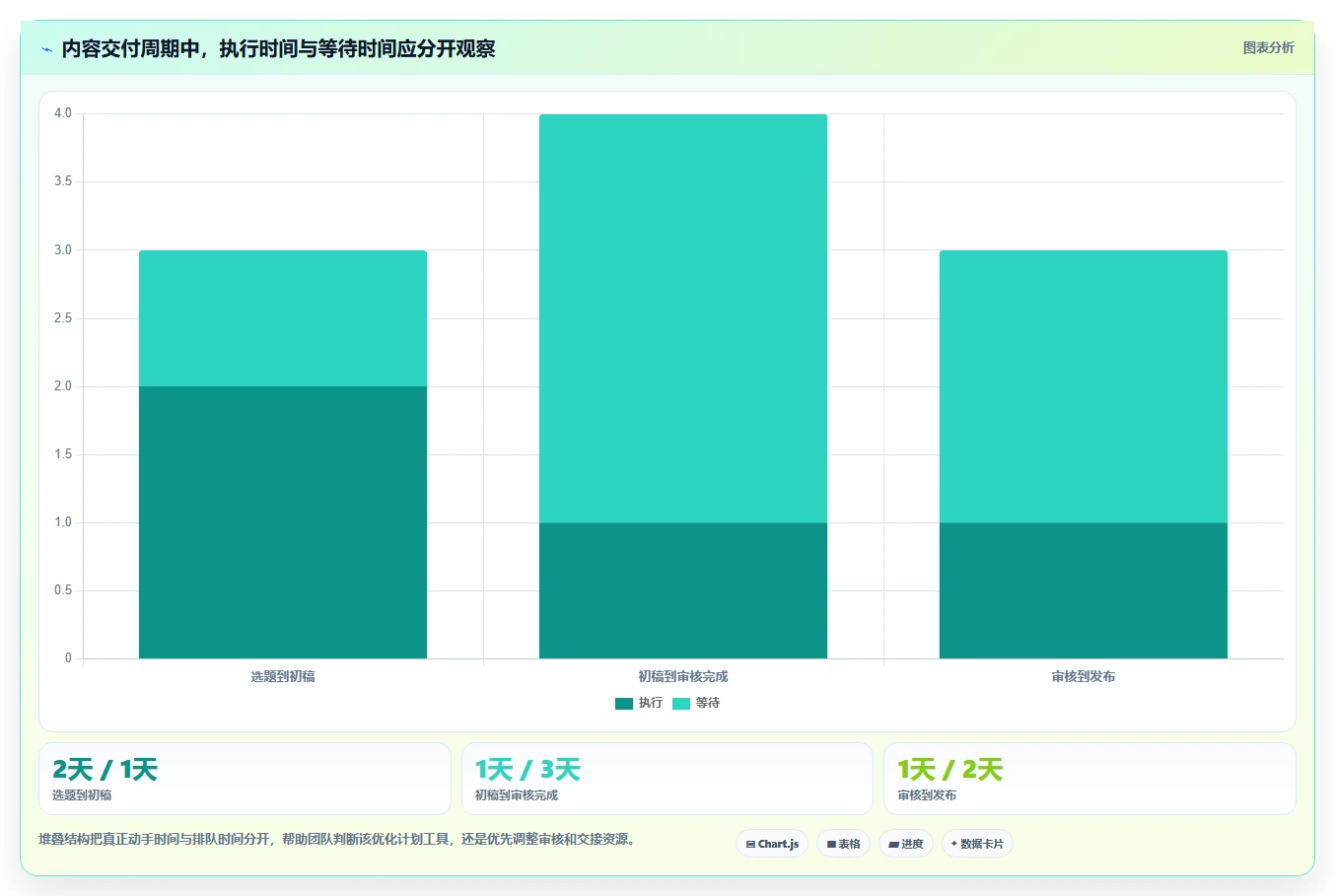Click the dark 执行 bar segment for 选题到初稿
Image resolution: width=1335 pixels, height=896 pixels.
(283, 522)
